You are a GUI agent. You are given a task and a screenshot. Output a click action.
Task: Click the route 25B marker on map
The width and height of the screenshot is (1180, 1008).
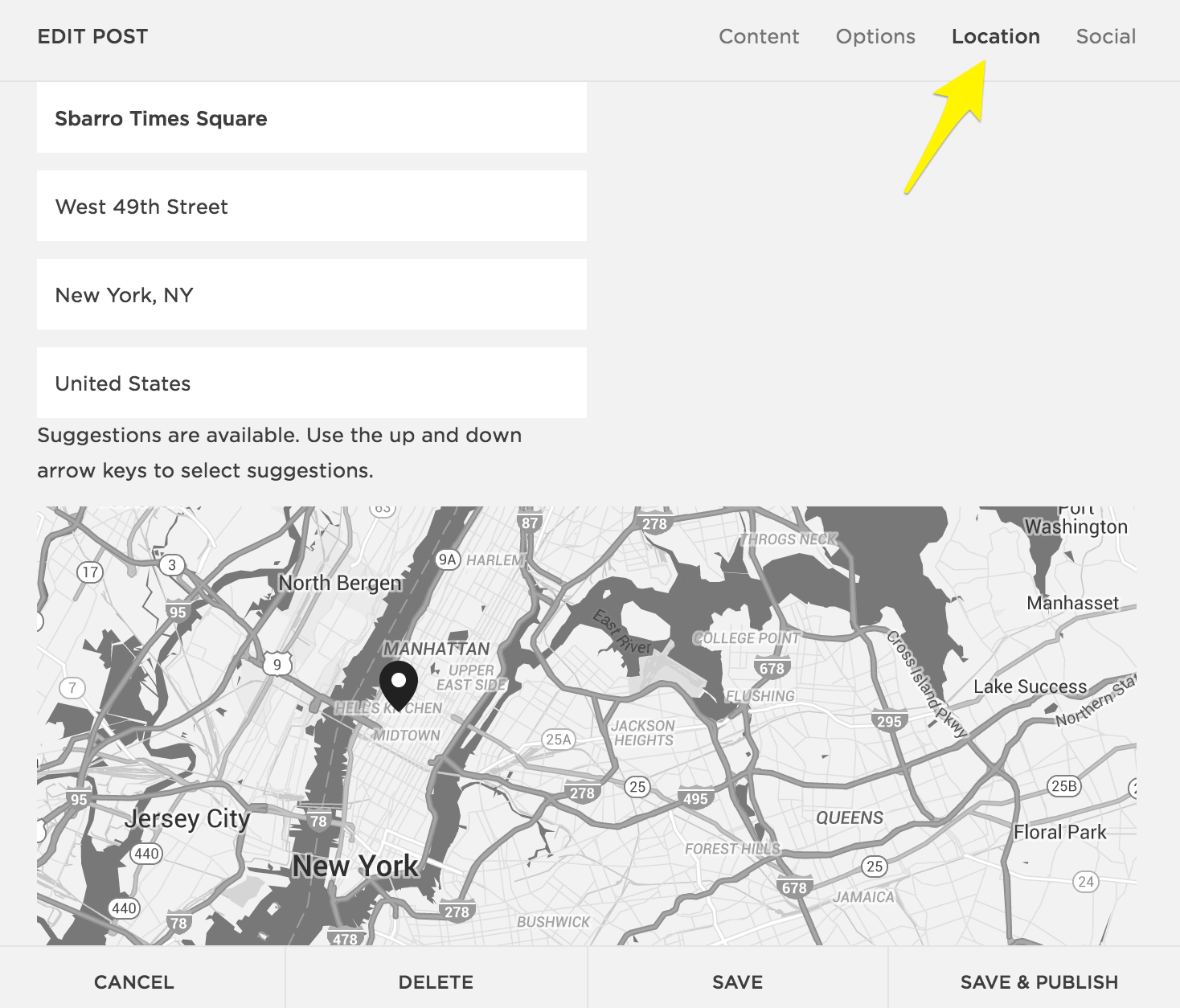(x=1064, y=786)
